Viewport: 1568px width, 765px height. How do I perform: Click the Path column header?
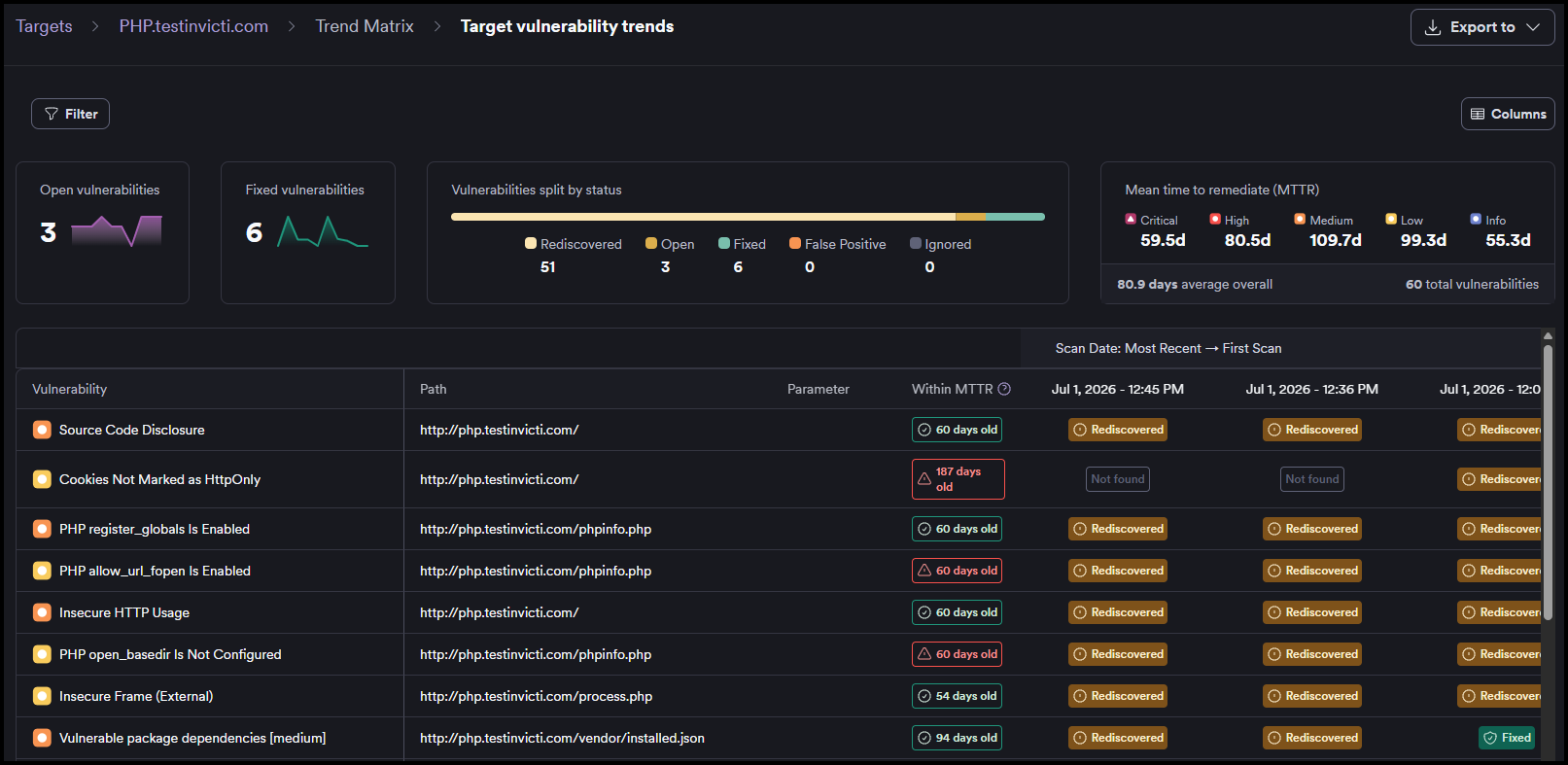[434, 389]
